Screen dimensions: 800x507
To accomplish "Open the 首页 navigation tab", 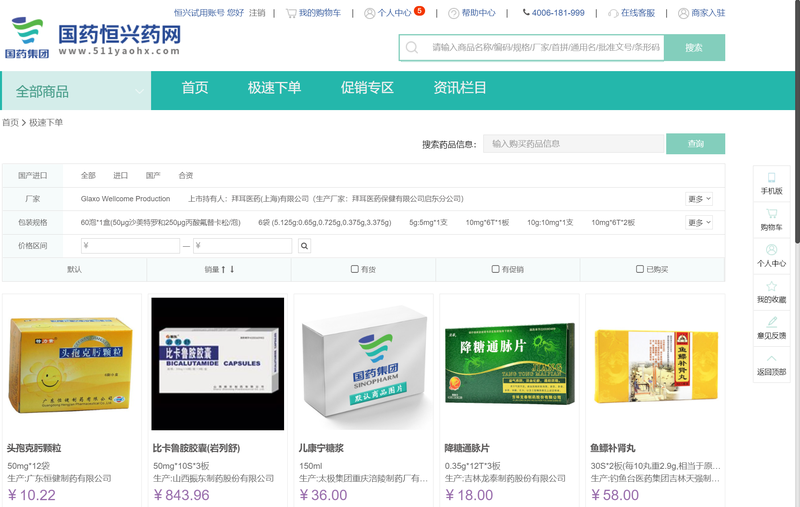I will (x=195, y=88).
